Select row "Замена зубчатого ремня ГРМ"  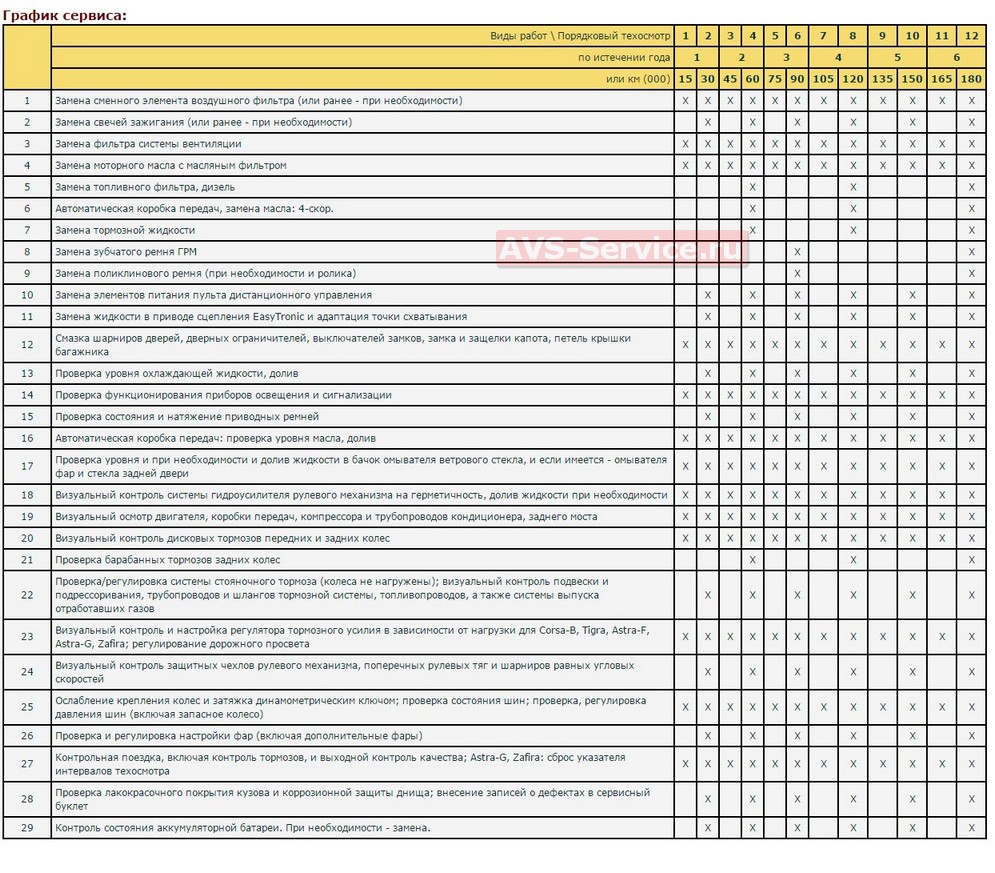click(495, 252)
